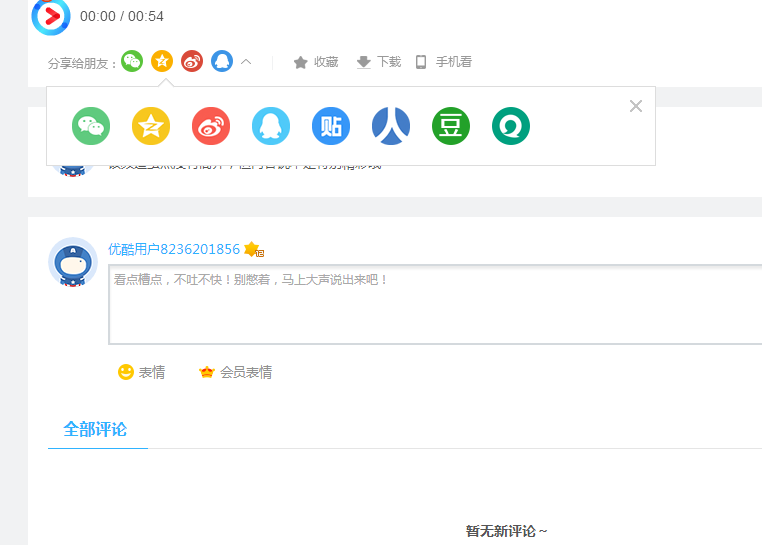Share via small Weibo icon in share row
The width and height of the screenshot is (762, 545).
pyautogui.click(x=192, y=61)
